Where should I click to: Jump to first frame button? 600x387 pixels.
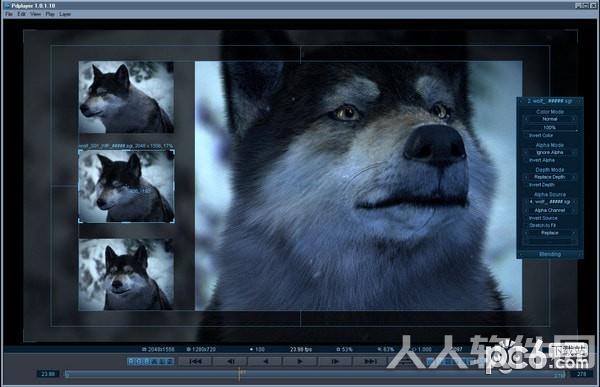196,361
